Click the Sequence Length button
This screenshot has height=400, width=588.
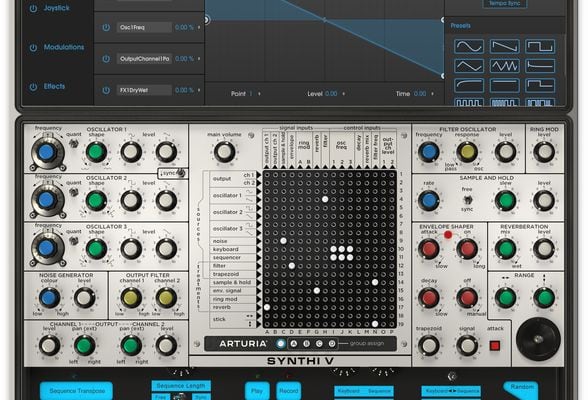[x=181, y=386]
